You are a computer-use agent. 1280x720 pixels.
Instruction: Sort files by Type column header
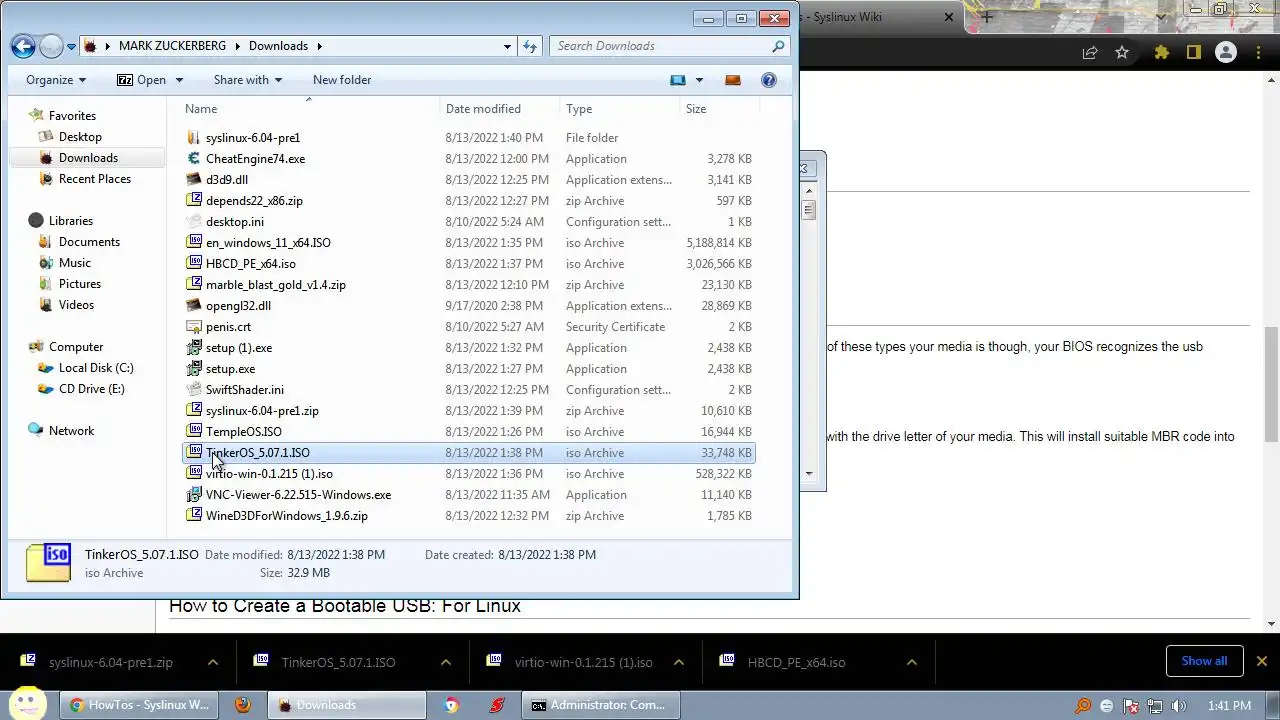[619, 109]
